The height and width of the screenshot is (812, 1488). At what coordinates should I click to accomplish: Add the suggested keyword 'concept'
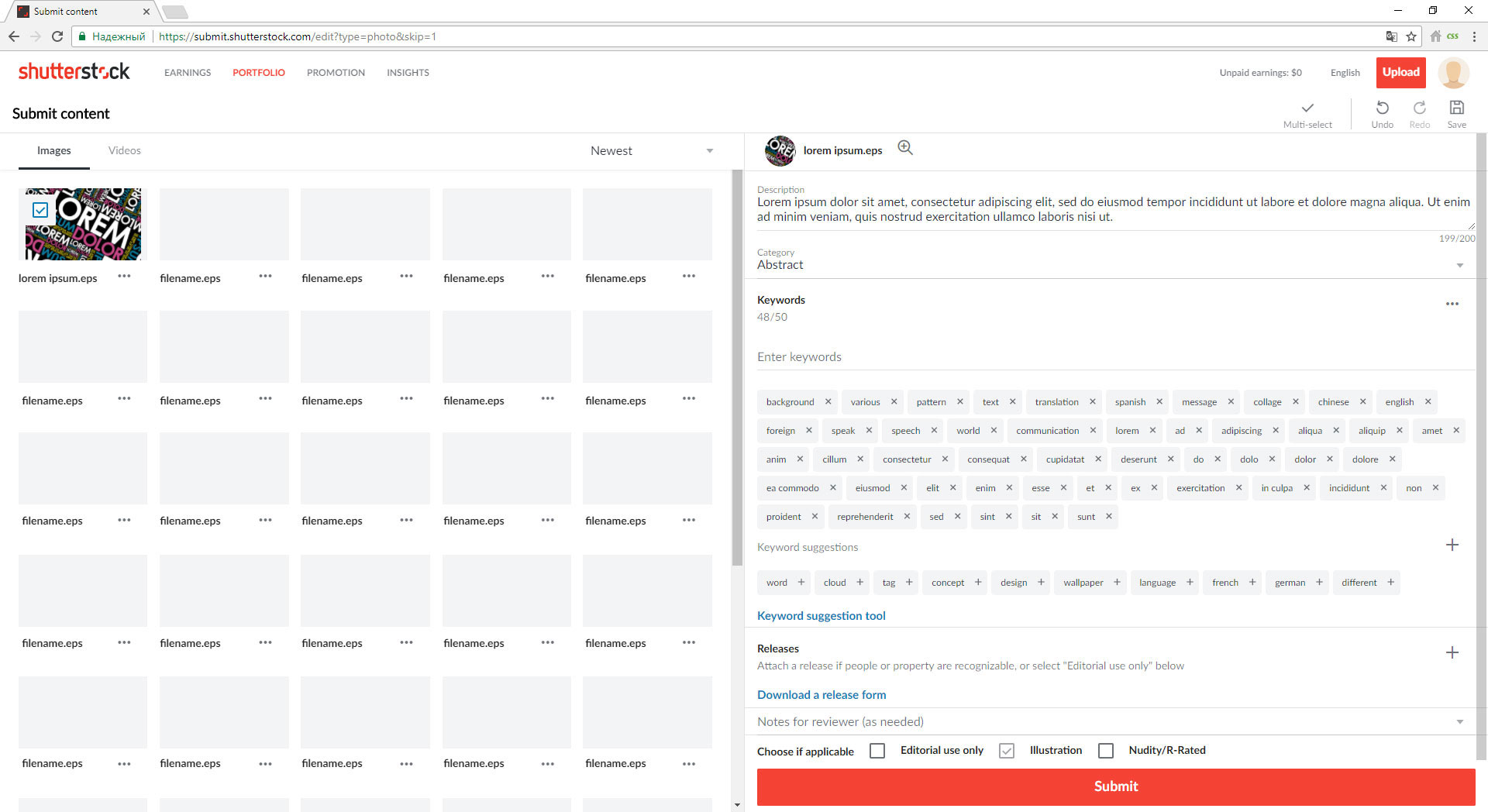[978, 582]
